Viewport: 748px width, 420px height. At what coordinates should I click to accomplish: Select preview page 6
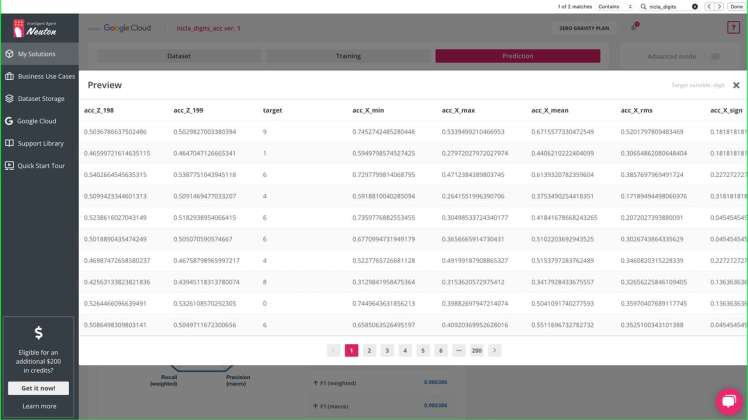tap(441, 350)
